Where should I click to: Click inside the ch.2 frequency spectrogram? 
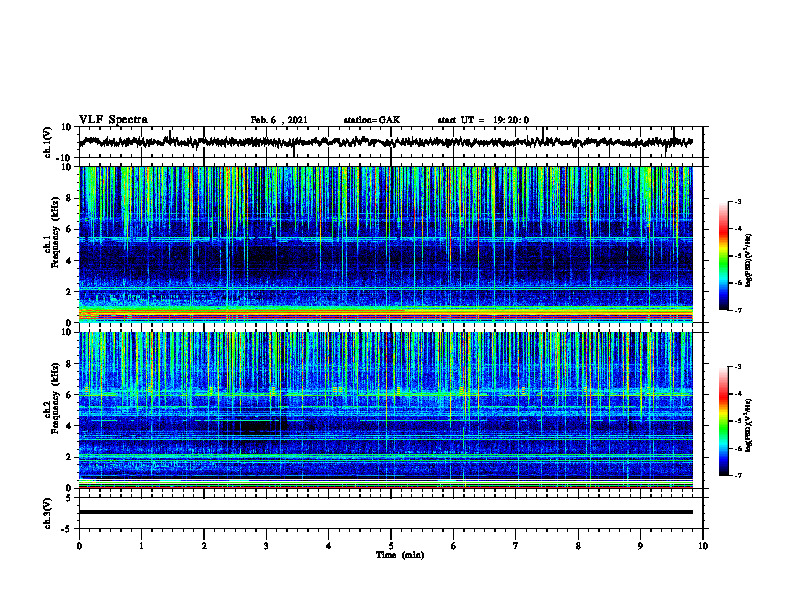[x=386, y=410]
